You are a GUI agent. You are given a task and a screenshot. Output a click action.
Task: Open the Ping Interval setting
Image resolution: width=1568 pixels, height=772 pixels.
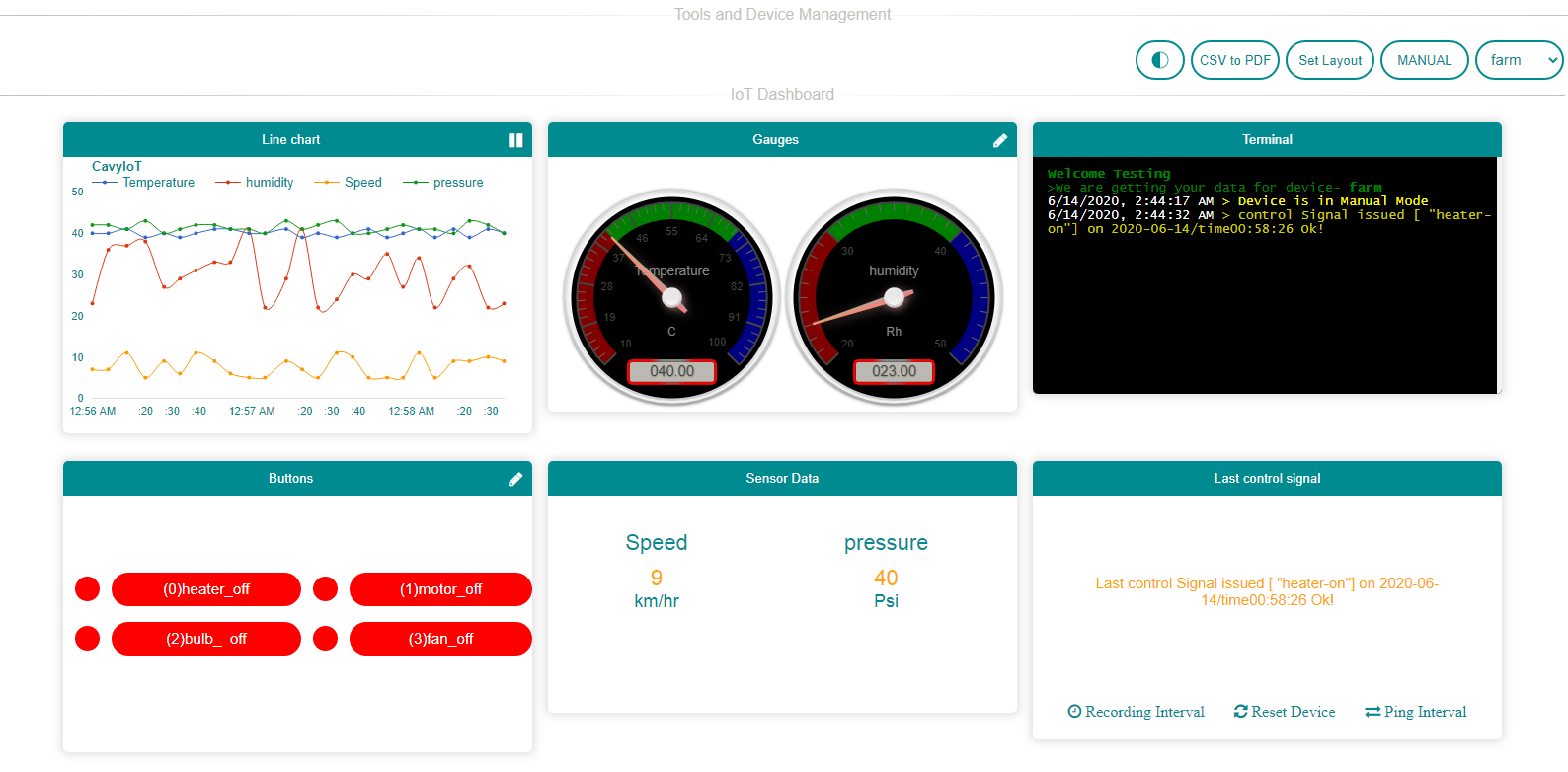tap(1415, 712)
